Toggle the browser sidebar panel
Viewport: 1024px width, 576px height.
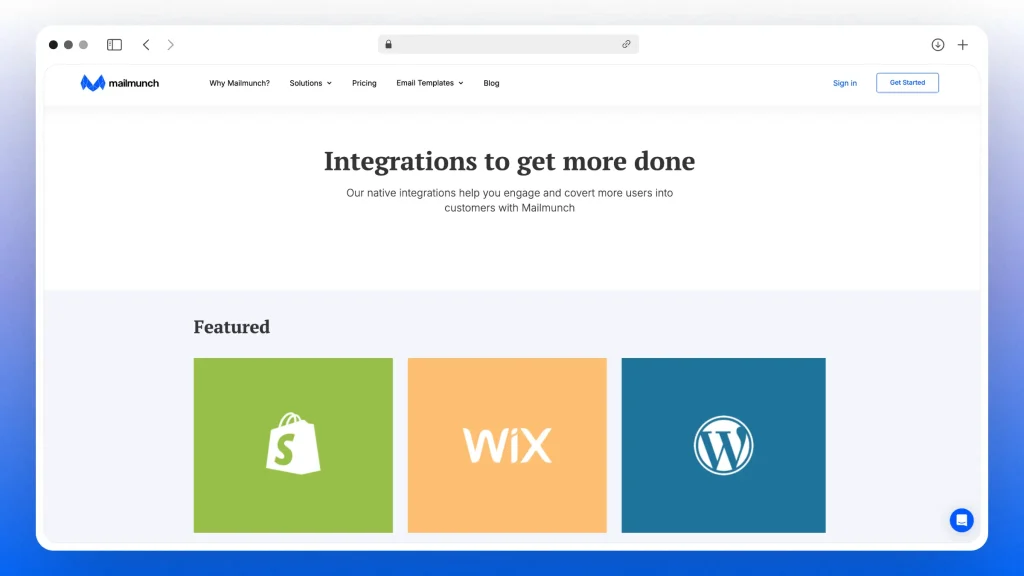click(x=113, y=44)
